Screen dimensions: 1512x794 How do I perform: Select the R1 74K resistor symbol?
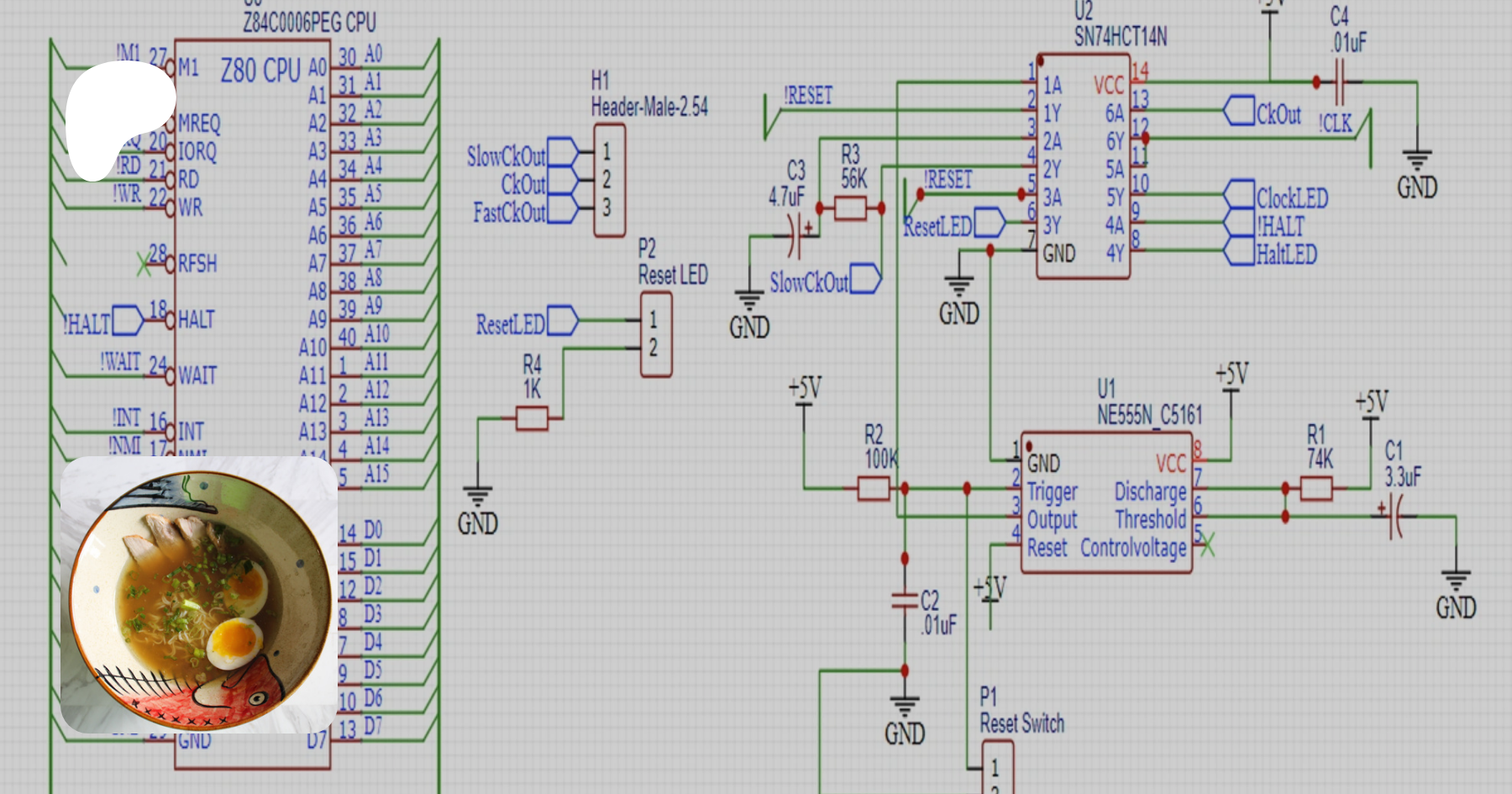pyautogui.click(x=1315, y=488)
